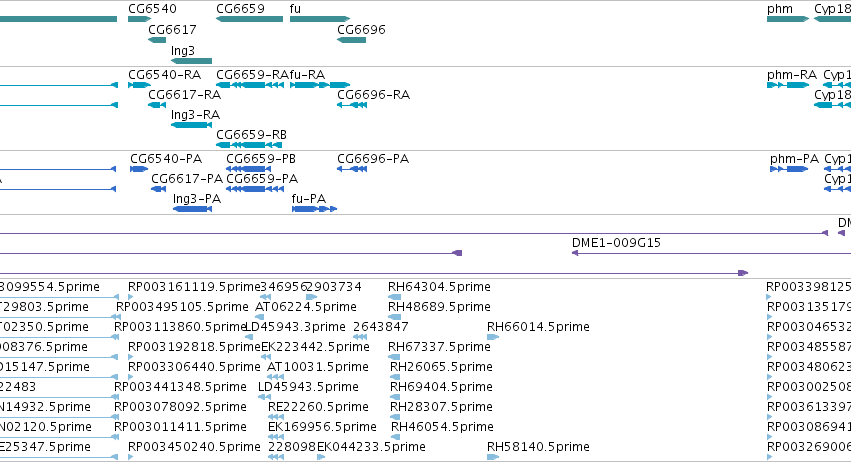Viewport: 851px width, 462px height.
Task: Select the phm-RA transcript glyph
Action: (788, 85)
